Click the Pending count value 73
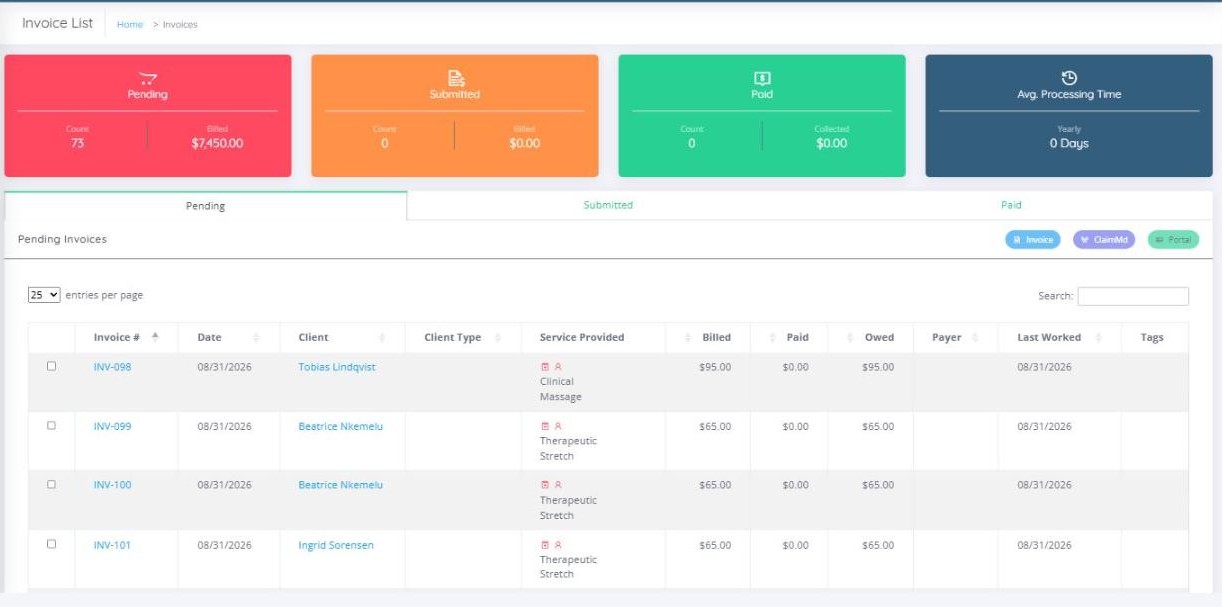1222x607 pixels. (x=77, y=143)
